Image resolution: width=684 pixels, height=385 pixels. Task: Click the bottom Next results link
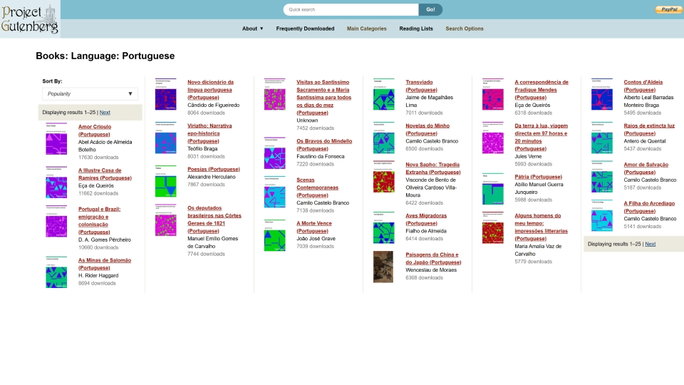point(650,244)
